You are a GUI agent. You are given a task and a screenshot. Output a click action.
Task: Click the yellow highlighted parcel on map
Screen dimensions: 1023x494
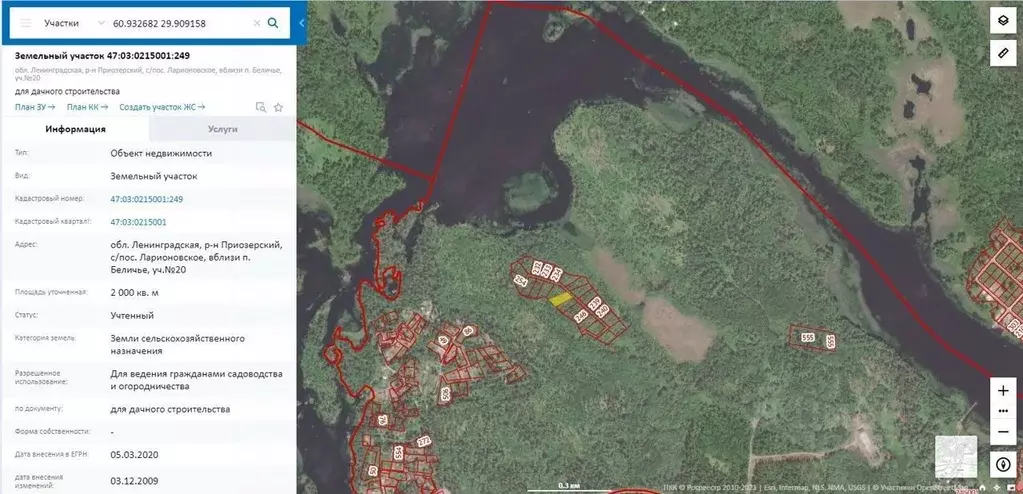561,297
